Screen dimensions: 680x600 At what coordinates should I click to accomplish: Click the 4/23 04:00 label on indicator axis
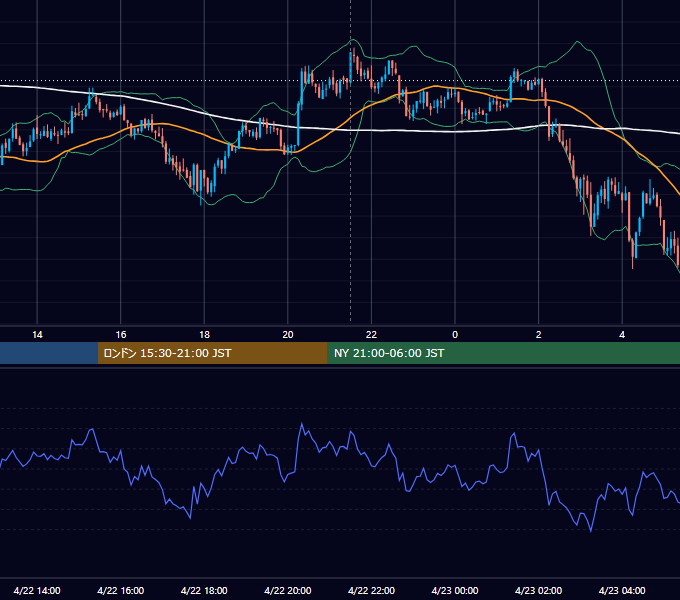622,590
